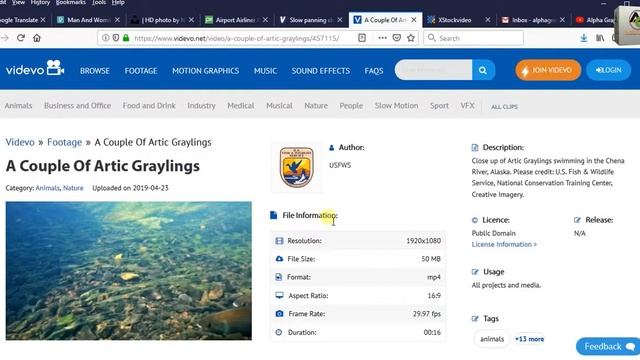Open ALL CLIPS link
This screenshot has height=360, width=640.
[504, 107]
